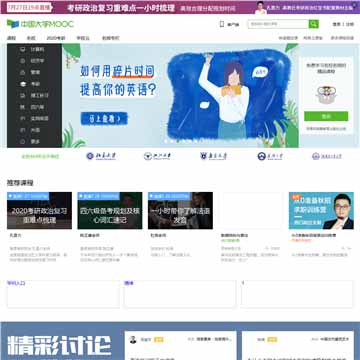Image resolution: width=360 pixels, height=360 pixels.
Task: Click the 精彩讨论 section title
Action: (59, 345)
